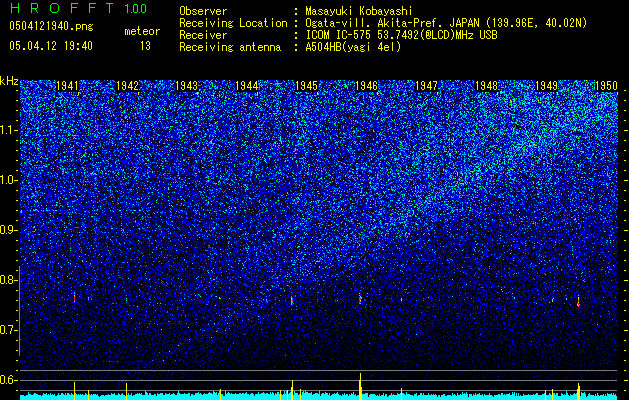
Task: Click the 1950 time marker
Action: click(606, 86)
